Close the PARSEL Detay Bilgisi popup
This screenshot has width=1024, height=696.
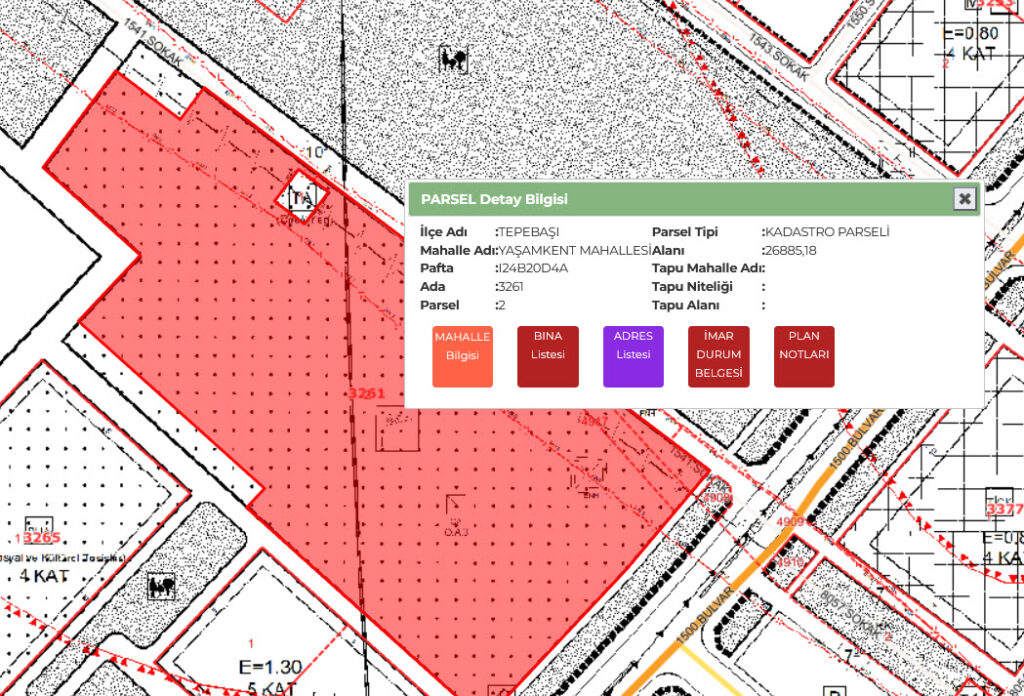tap(964, 199)
